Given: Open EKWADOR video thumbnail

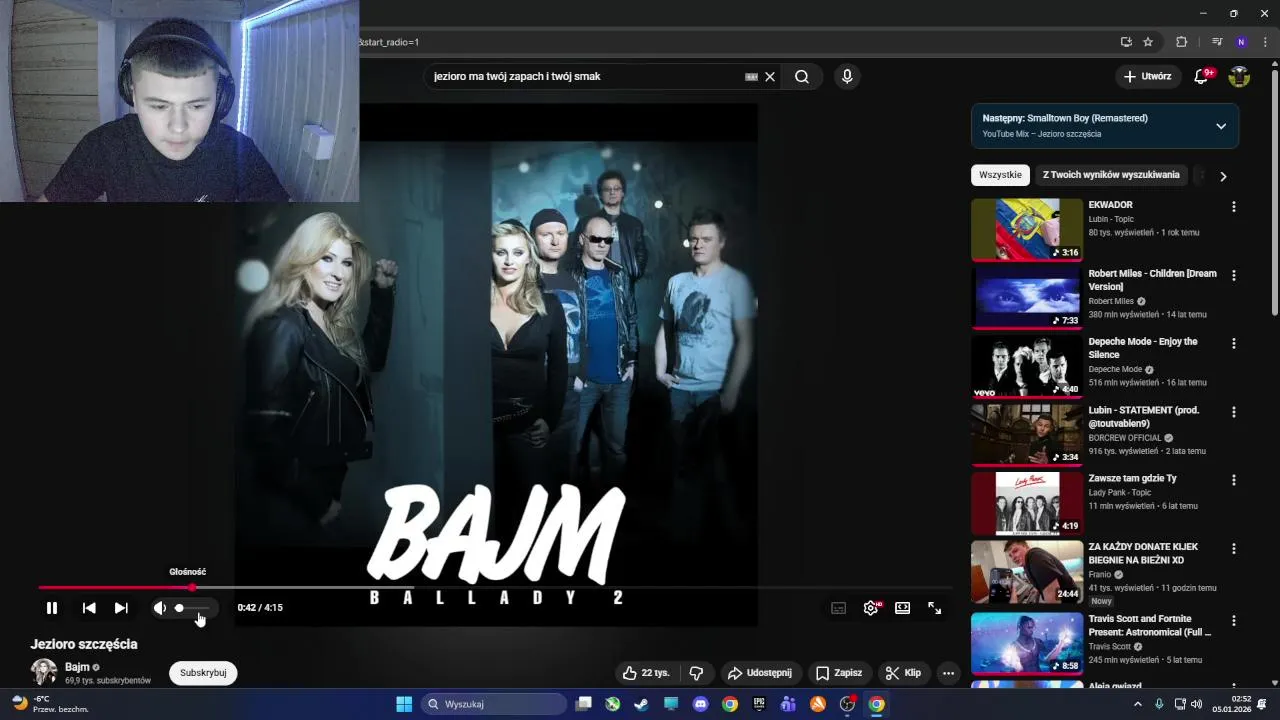Looking at the screenshot, I should pyautogui.click(x=1027, y=229).
